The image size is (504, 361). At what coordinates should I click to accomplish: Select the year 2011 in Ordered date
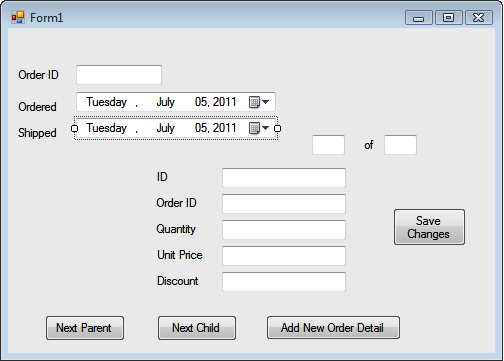click(225, 102)
